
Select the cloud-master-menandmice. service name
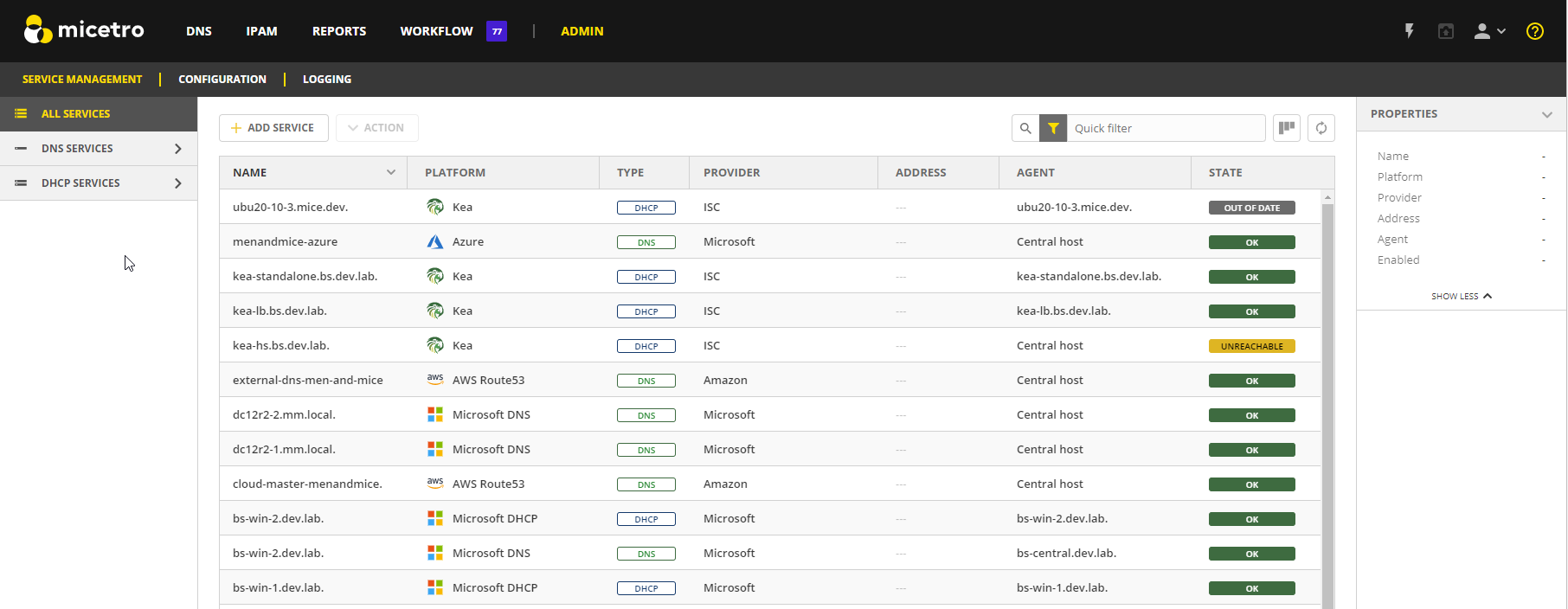click(x=307, y=484)
